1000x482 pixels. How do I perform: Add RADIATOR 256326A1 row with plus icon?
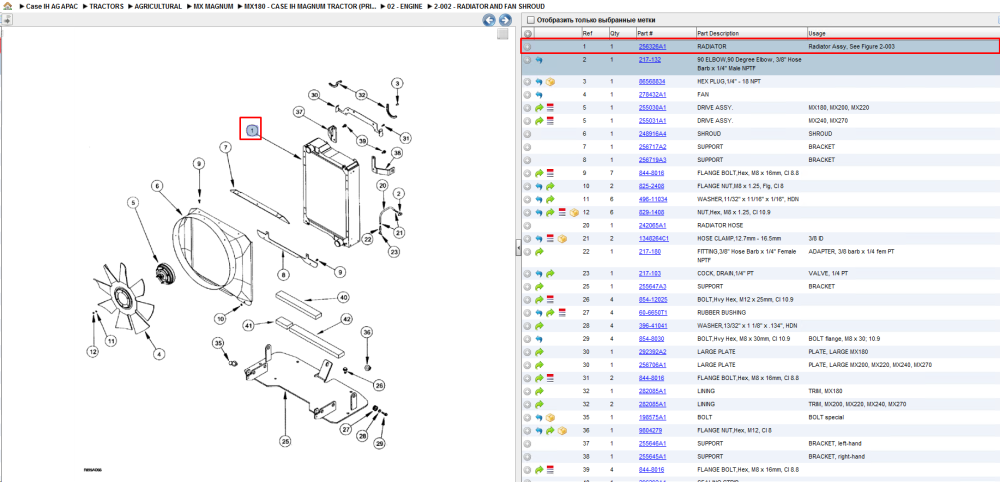527,47
